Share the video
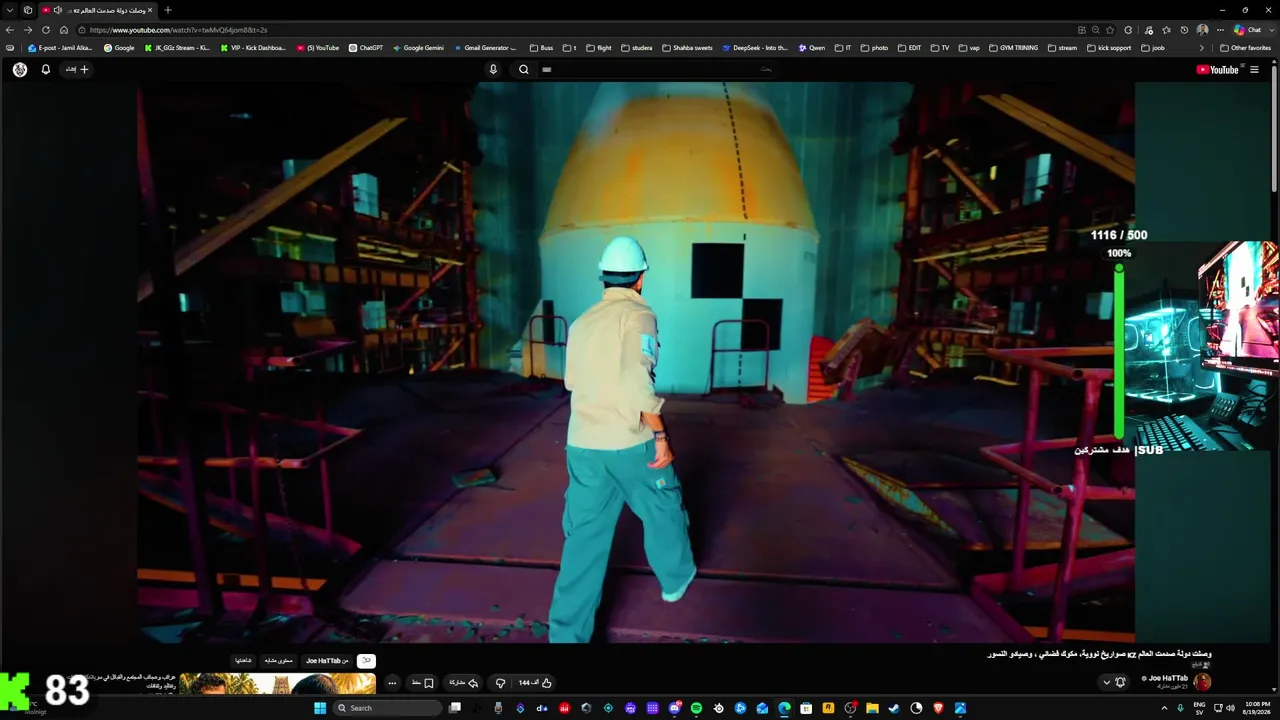1280x720 pixels. point(463,683)
